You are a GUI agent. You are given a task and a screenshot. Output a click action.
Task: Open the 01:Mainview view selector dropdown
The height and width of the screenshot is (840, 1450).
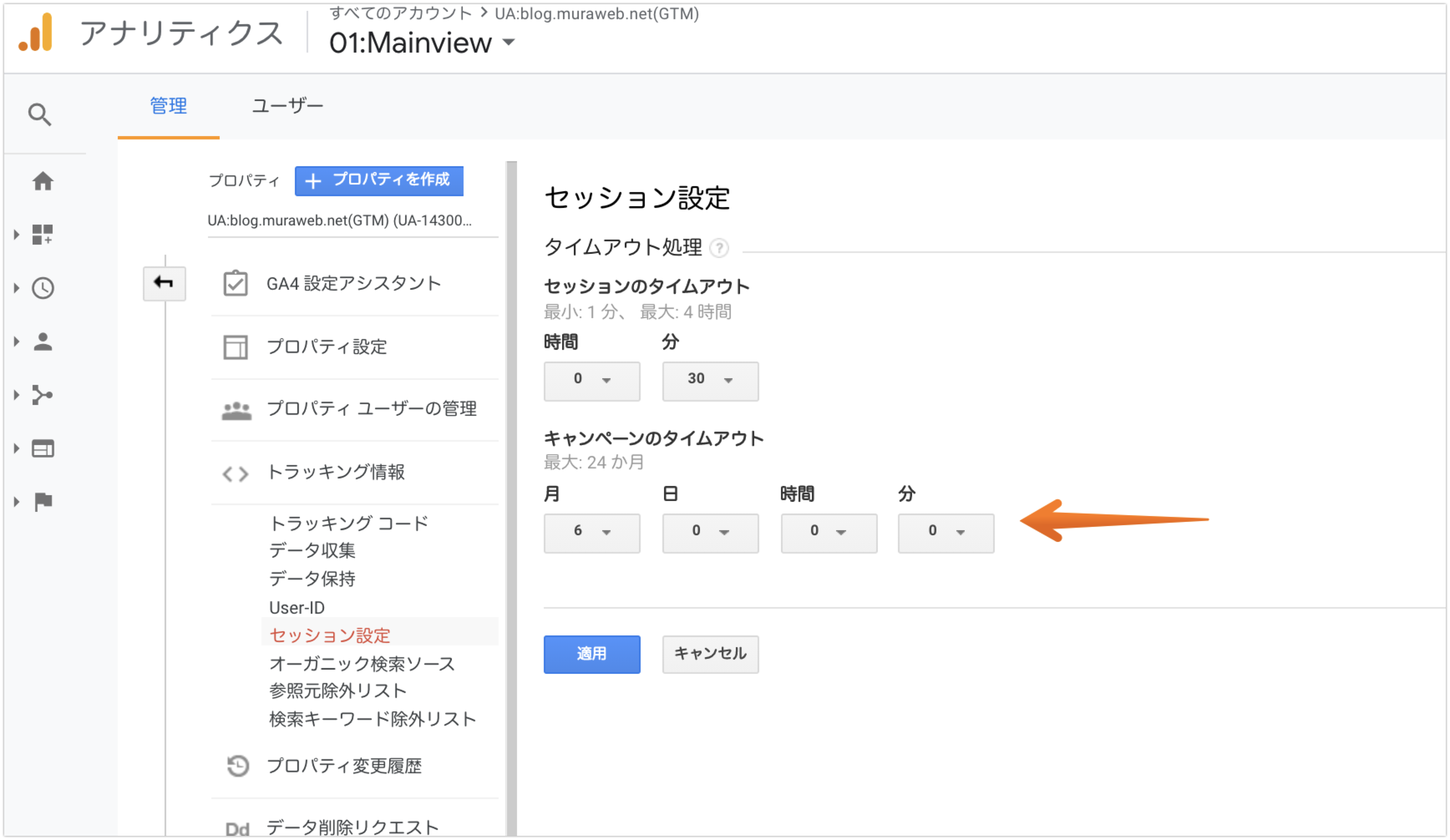(422, 43)
